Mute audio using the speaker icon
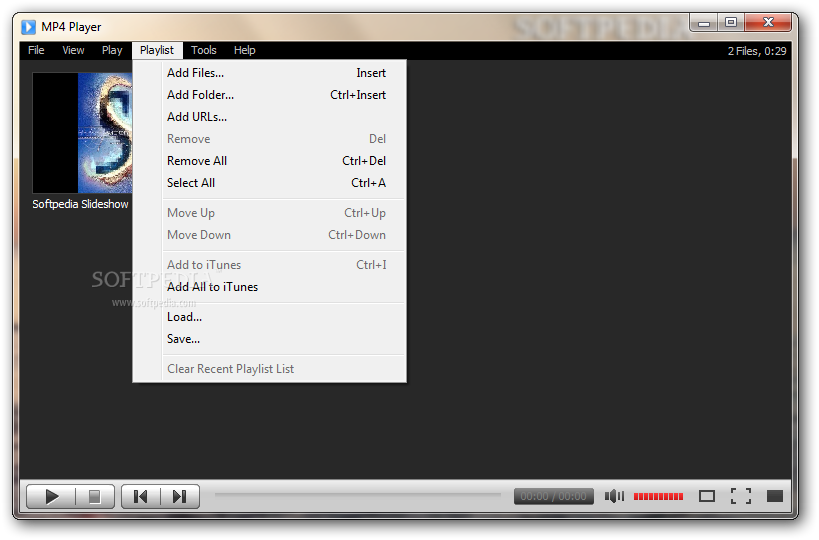 coord(614,496)
